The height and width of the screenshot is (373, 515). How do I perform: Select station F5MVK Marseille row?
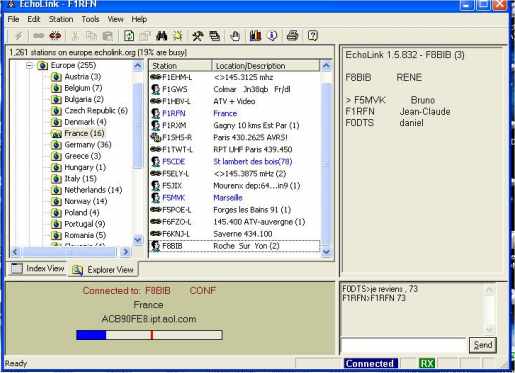234,198
